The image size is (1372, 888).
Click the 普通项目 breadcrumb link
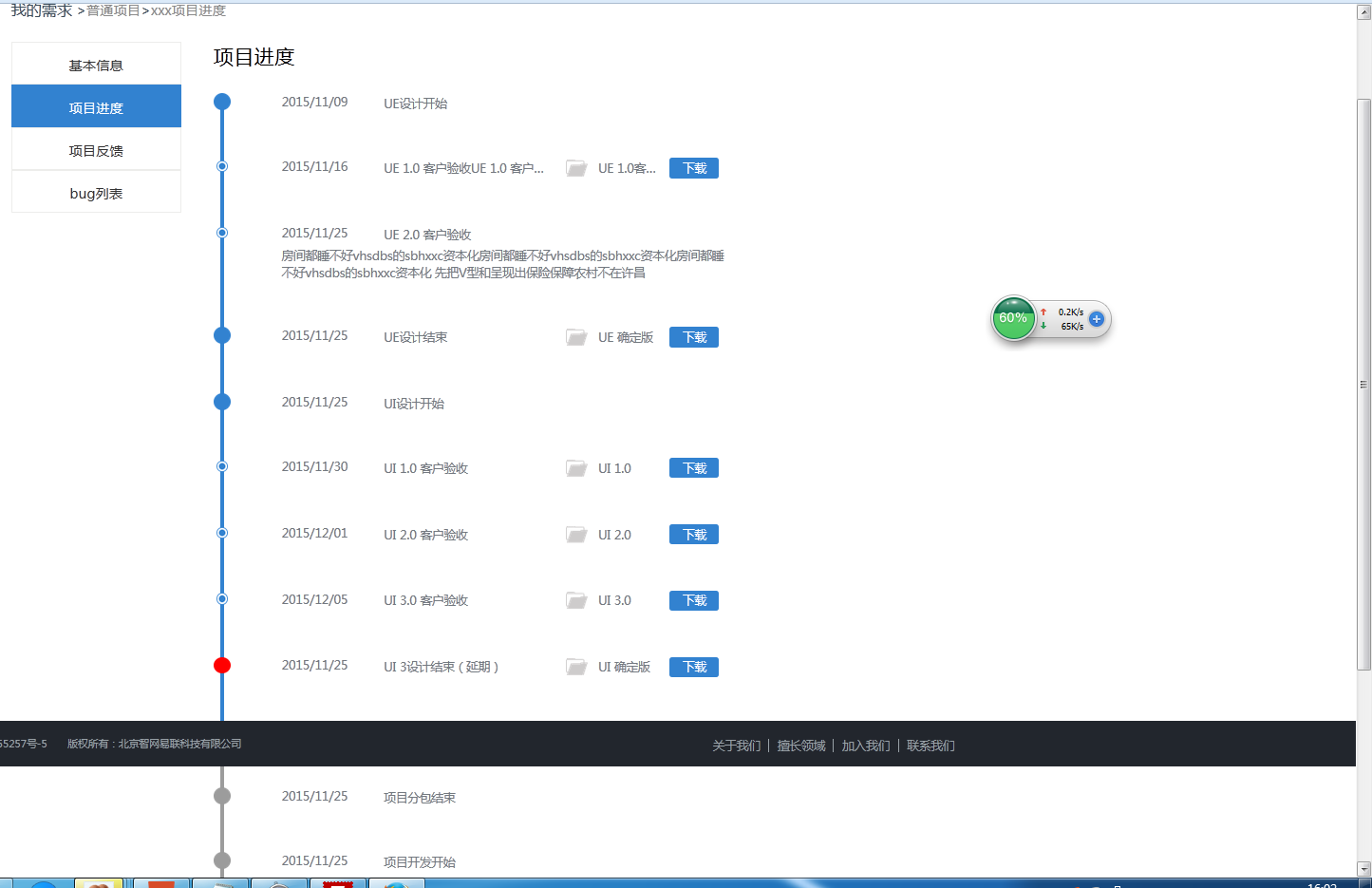tap(113, 10)
